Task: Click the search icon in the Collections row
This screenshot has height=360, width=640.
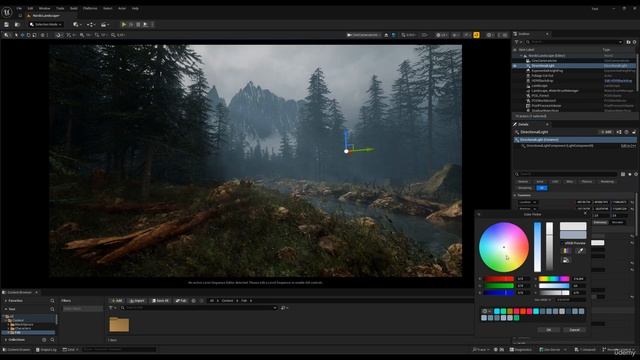Action: (x=52, y=340)
